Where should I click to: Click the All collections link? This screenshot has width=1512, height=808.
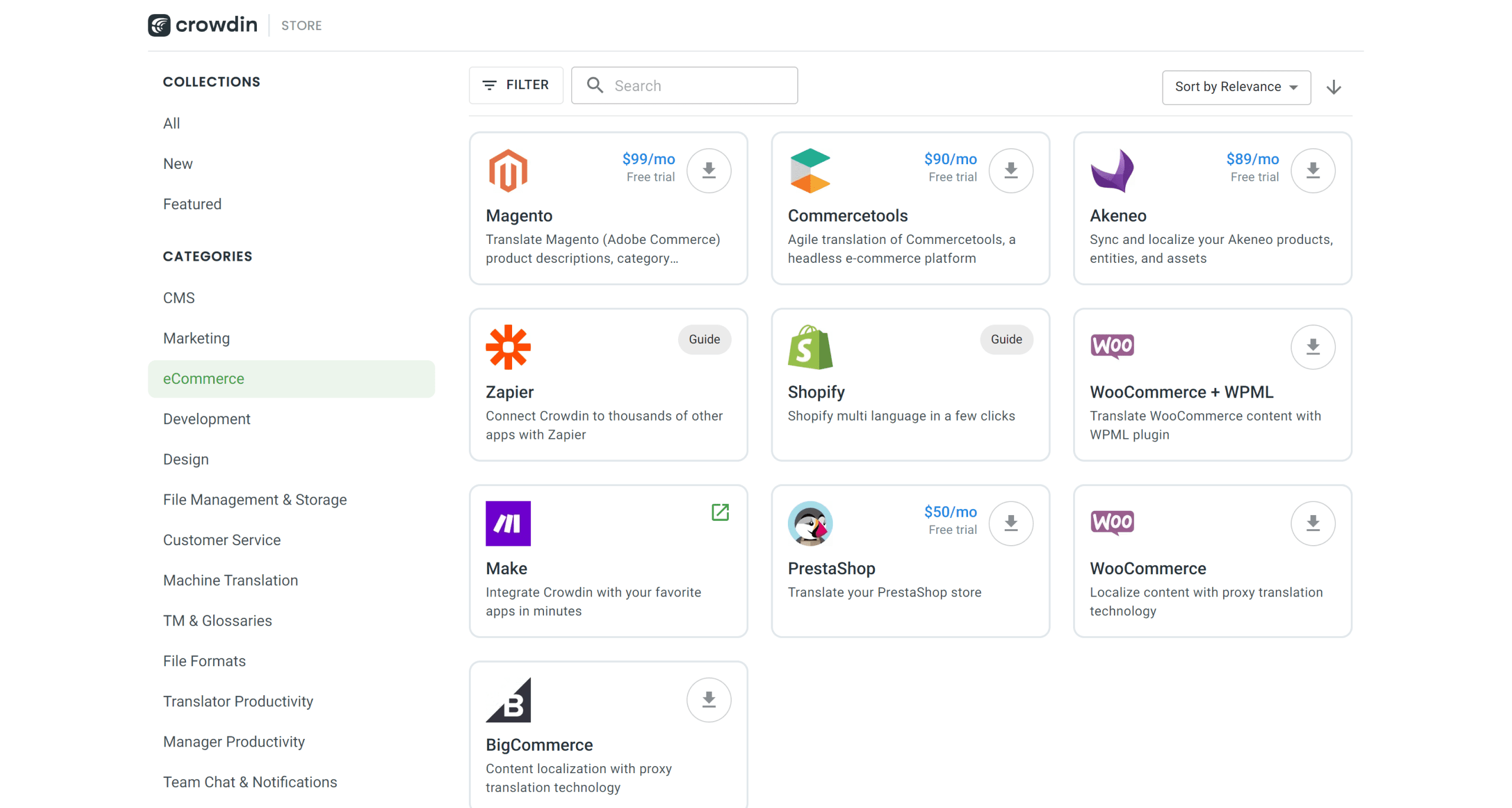click(x=171, y=123)
